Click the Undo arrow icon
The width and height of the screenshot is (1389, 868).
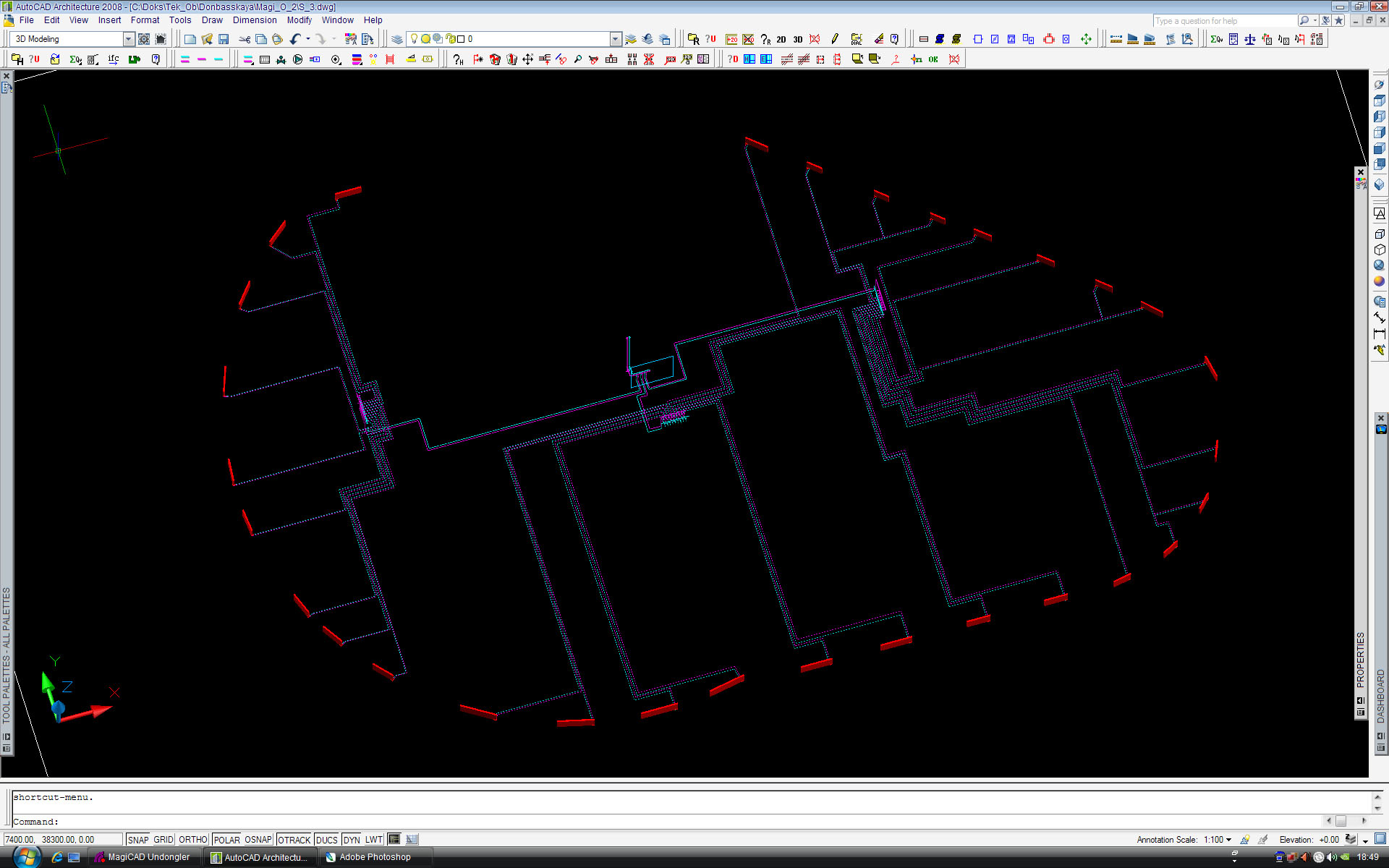(x=295, y=39)
